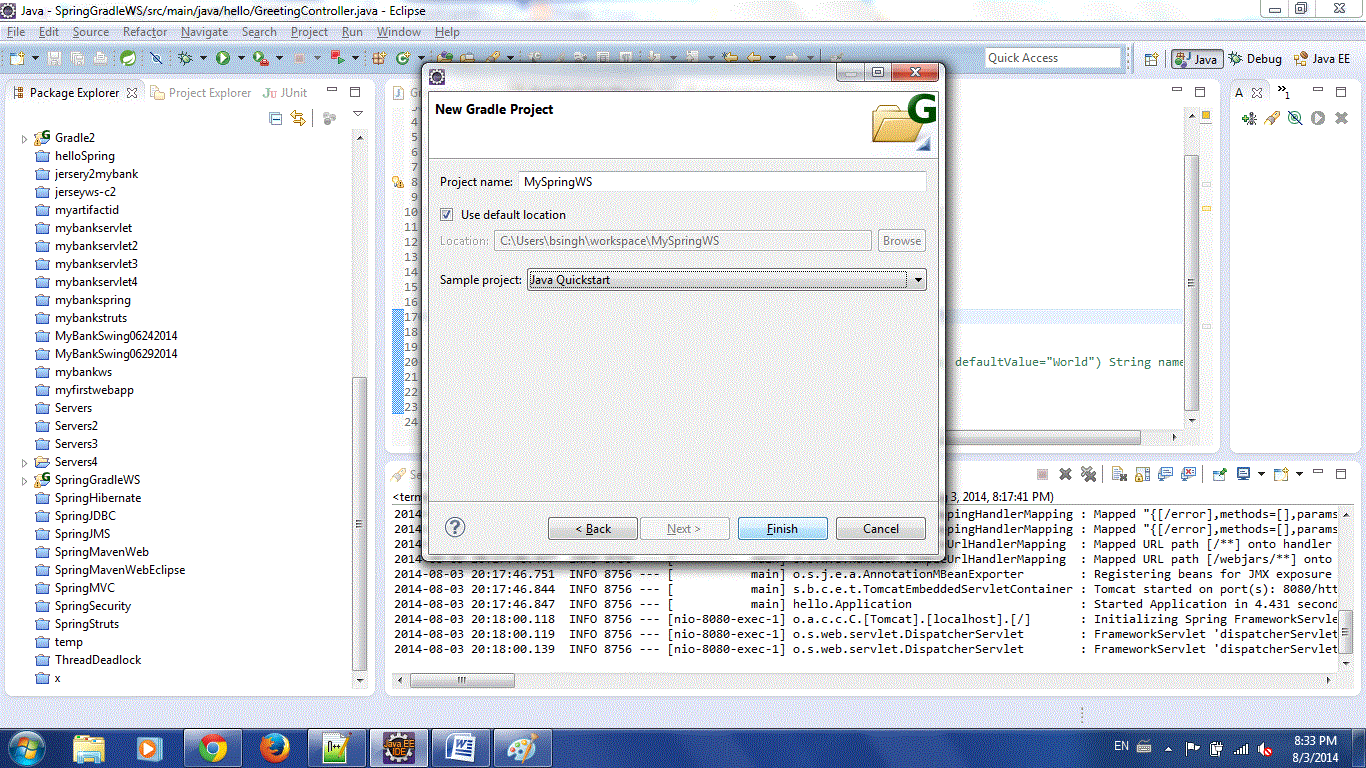Pin the Console view
Viewport: 1366px width, 768px height.
pos(1219,475)
